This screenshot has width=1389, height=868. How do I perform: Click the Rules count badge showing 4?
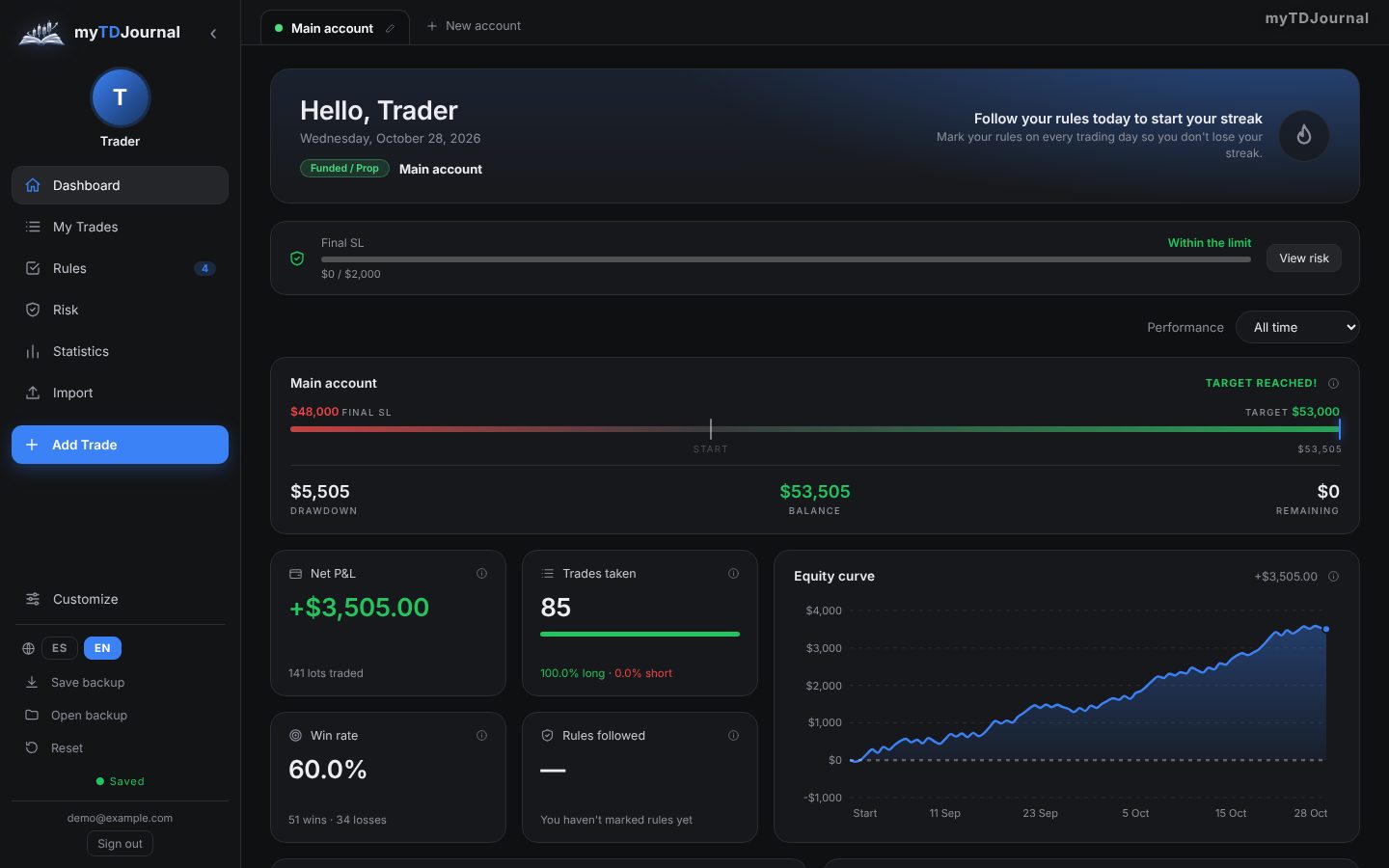click(204, 268)
